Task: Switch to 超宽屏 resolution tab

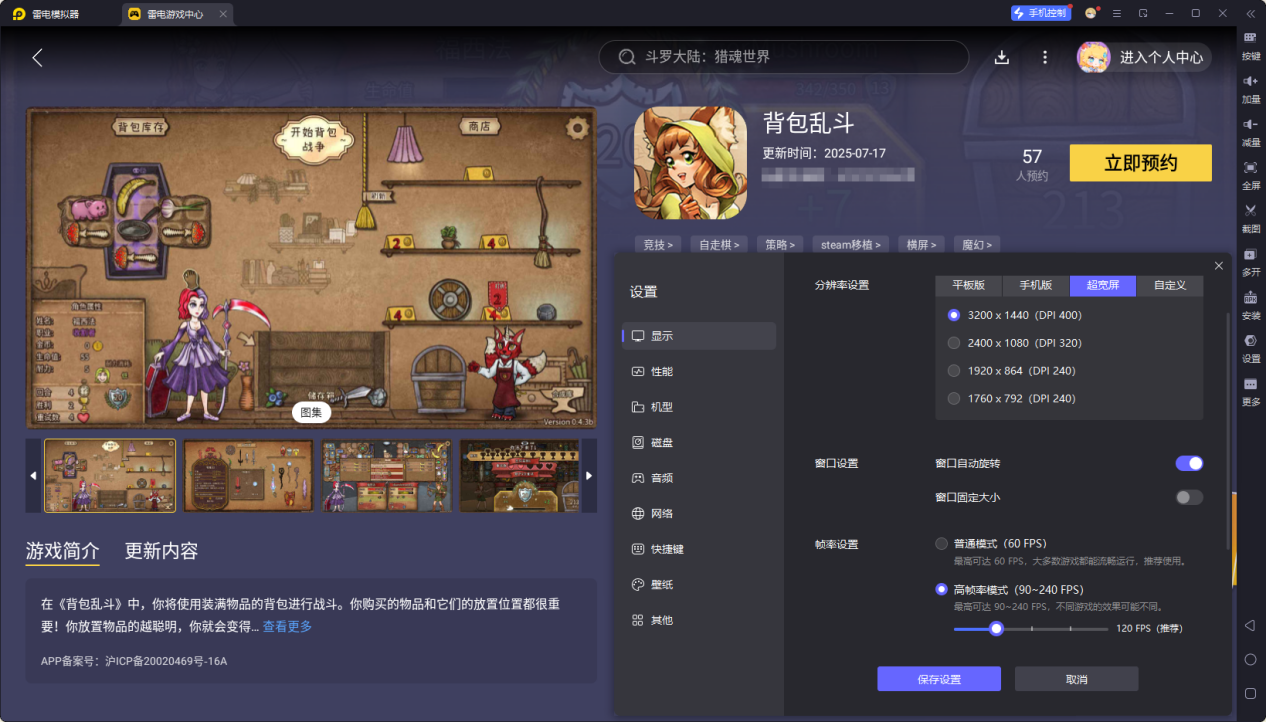Action: pos(1103,285)
